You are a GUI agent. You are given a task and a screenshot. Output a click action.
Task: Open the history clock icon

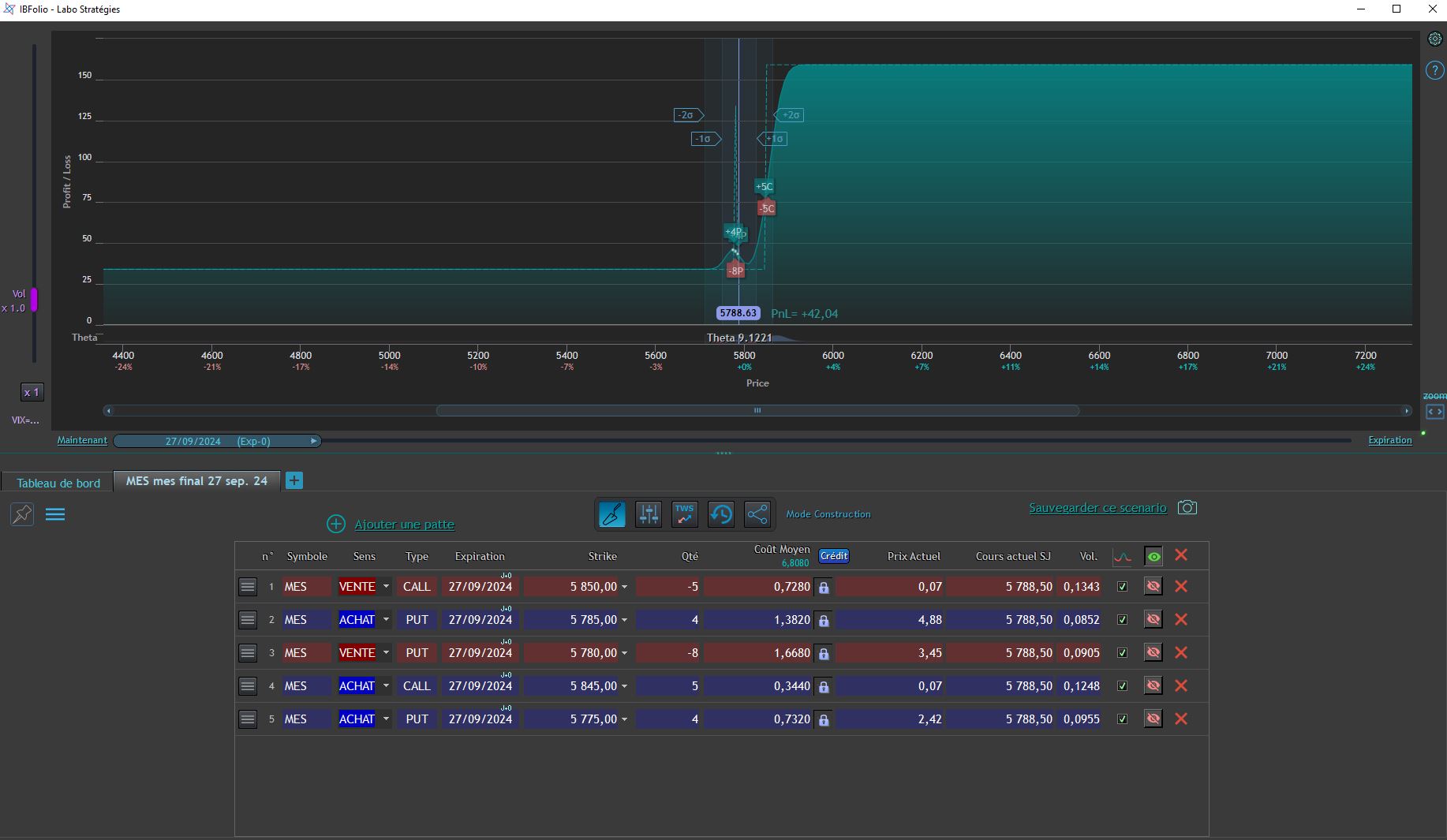[720, 514]
